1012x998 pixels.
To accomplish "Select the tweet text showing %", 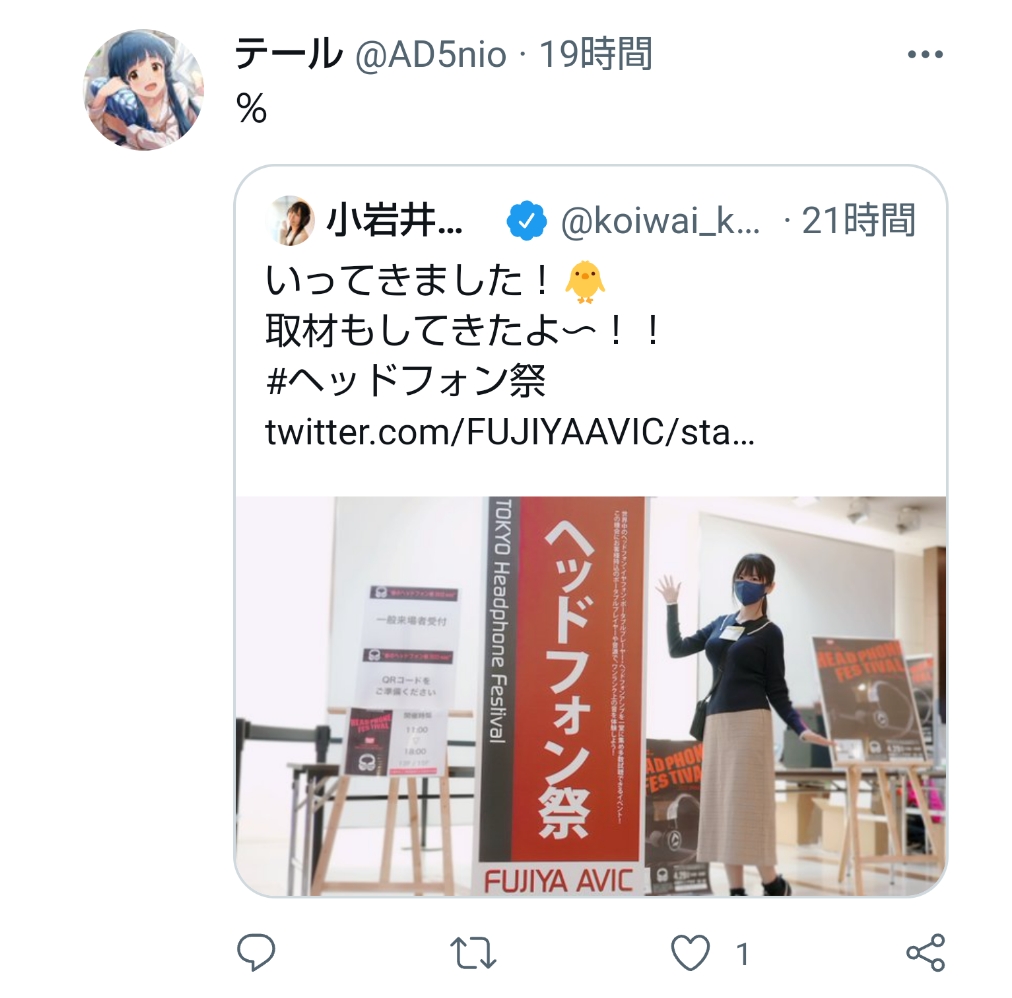I will coord(251,108).
